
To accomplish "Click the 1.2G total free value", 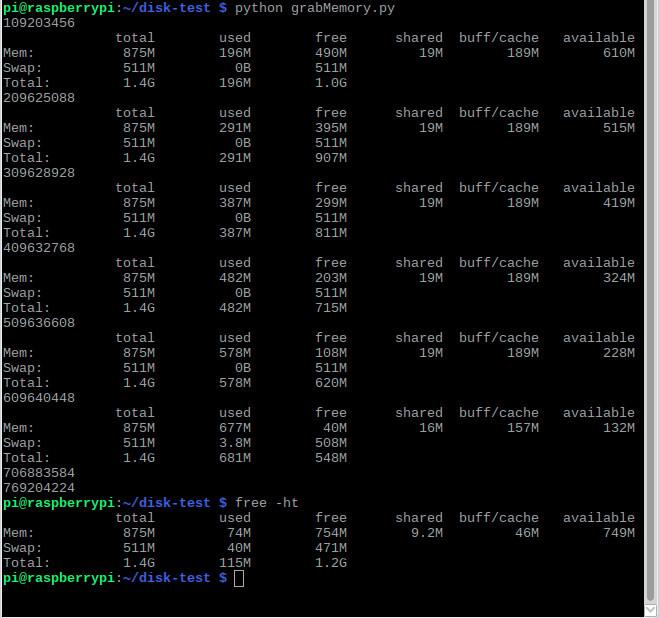I will (x=331, y=563).
